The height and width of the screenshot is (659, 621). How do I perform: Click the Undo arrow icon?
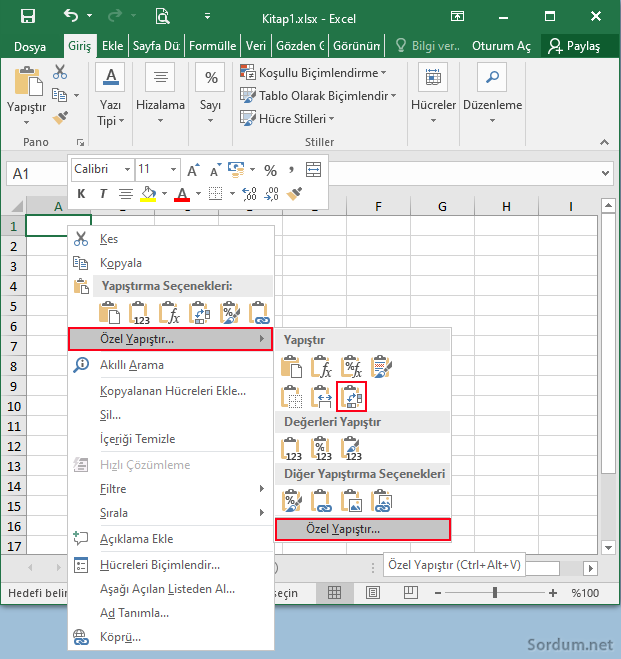coord(71,16)
